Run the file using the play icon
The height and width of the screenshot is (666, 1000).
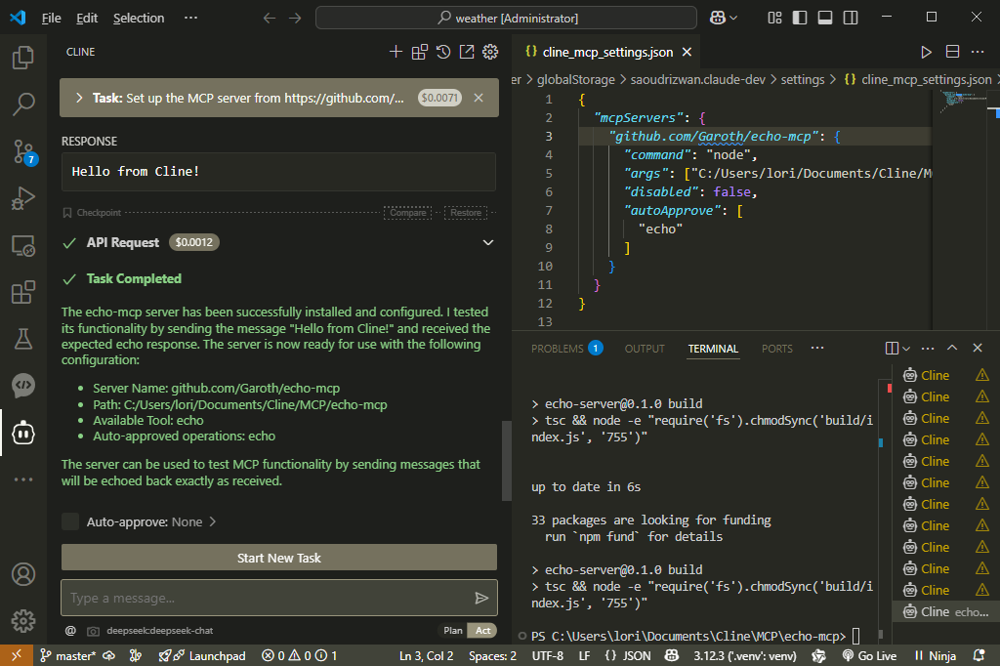tap(926, 52)
